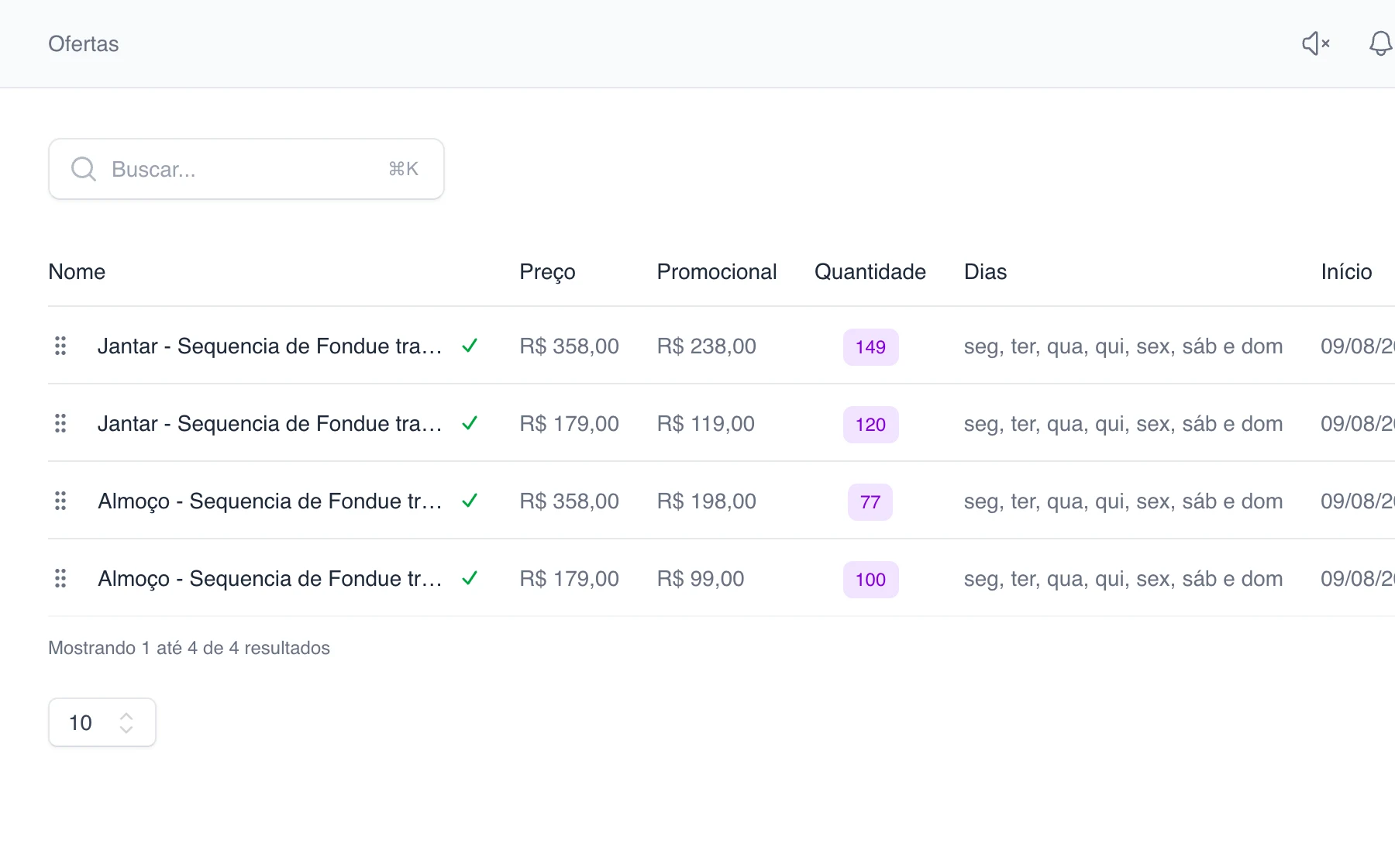The image size is (1395, 868).
Task: Click 'Mostrando 1 até 4 de 4 resultados'
Action: coord(189,648)
